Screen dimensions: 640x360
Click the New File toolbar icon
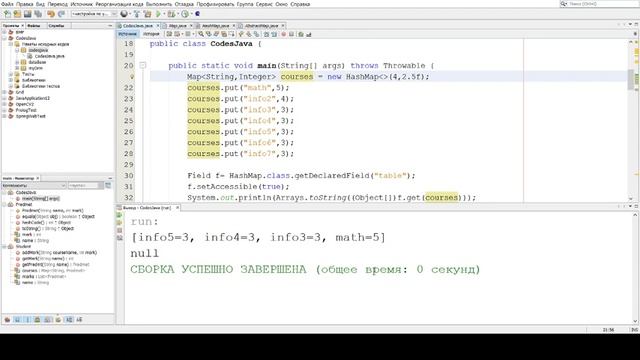pos(7,14)
